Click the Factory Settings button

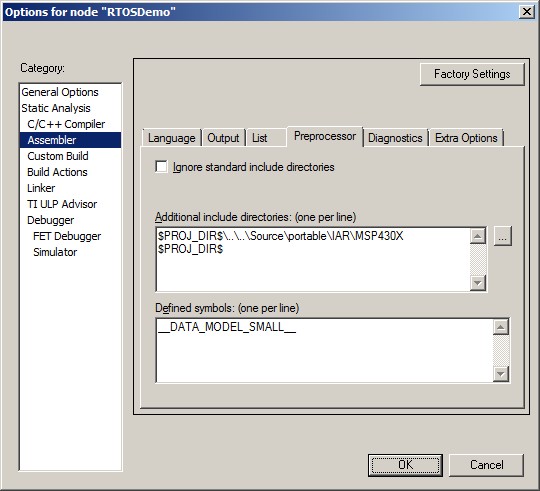472,74
